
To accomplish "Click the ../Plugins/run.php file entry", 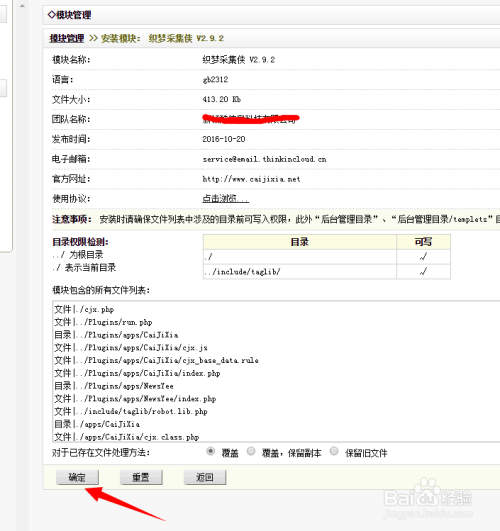I will pos(103,322).
